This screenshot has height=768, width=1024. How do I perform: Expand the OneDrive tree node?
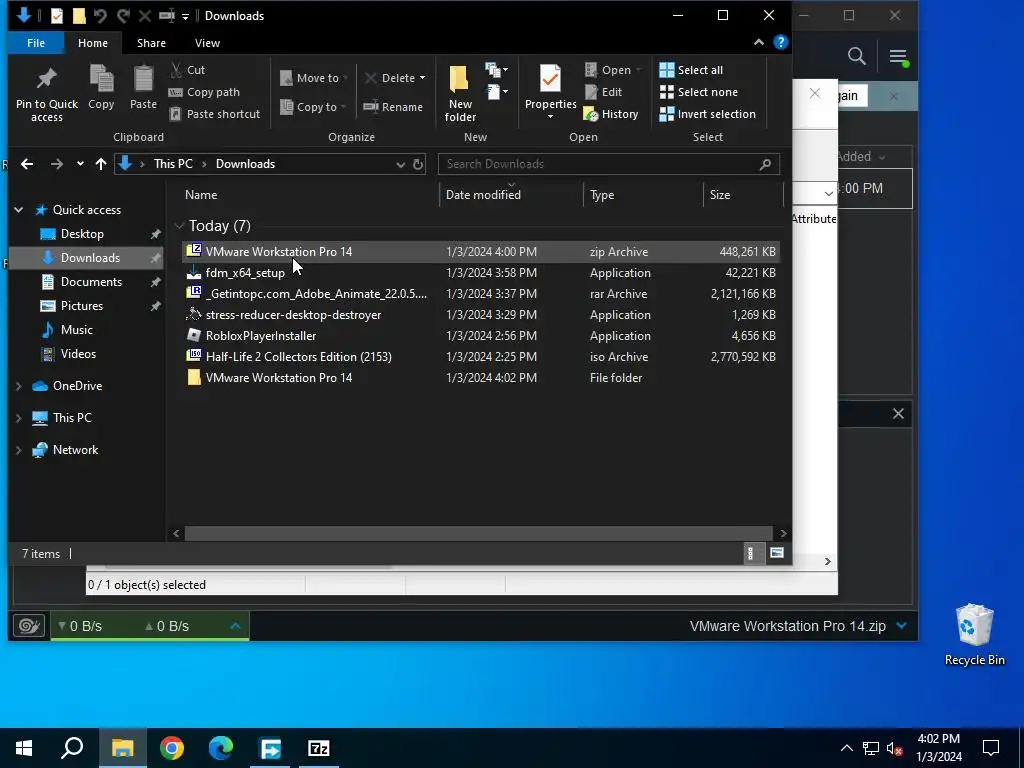[x=18, y=386]
